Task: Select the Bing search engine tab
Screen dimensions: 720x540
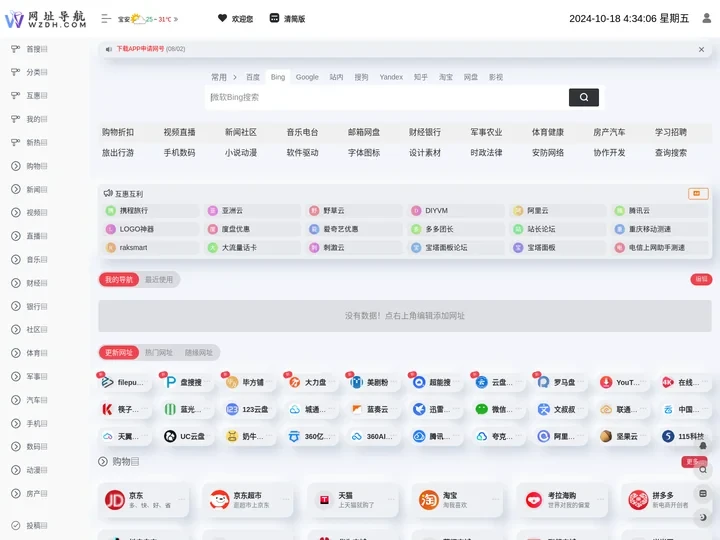Action: 278,77
